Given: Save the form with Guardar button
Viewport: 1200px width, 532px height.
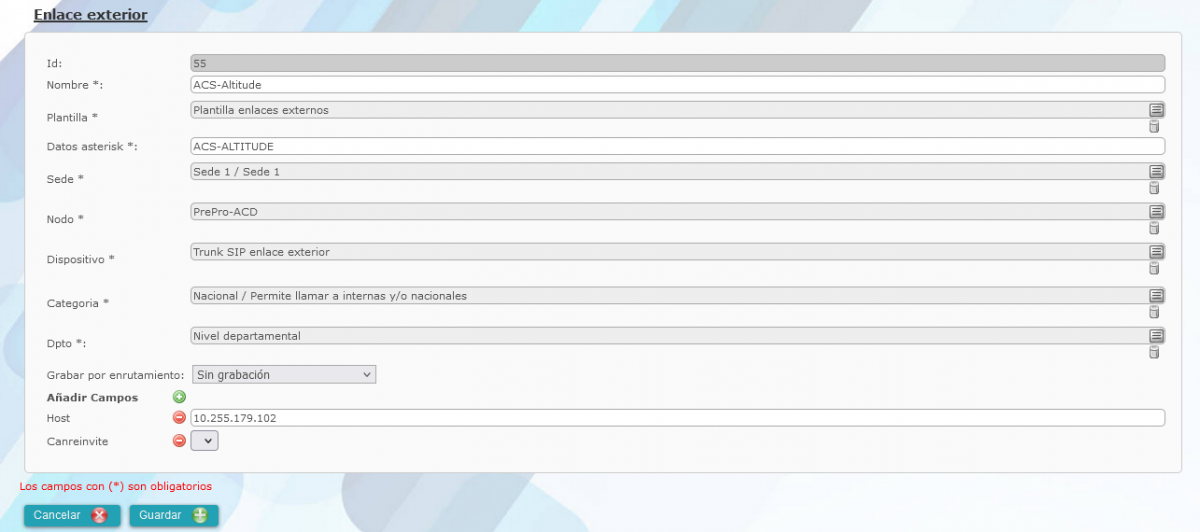Looking at the screenshot, I should coord(173,515).
